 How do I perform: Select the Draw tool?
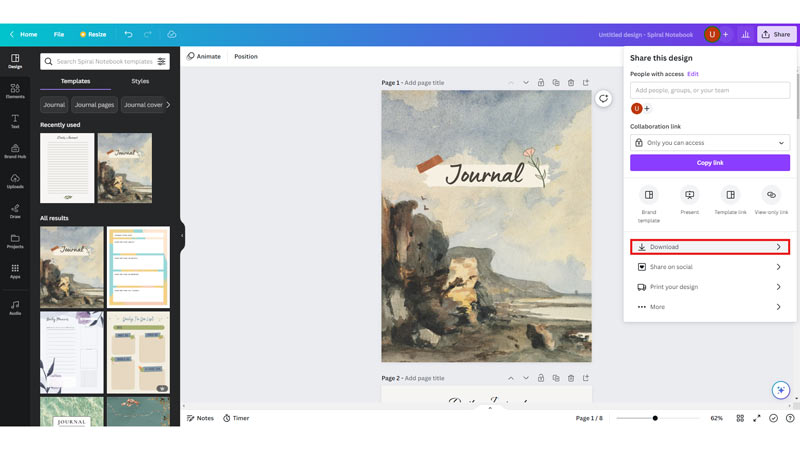pyautogui.click(x=15, y=211)
